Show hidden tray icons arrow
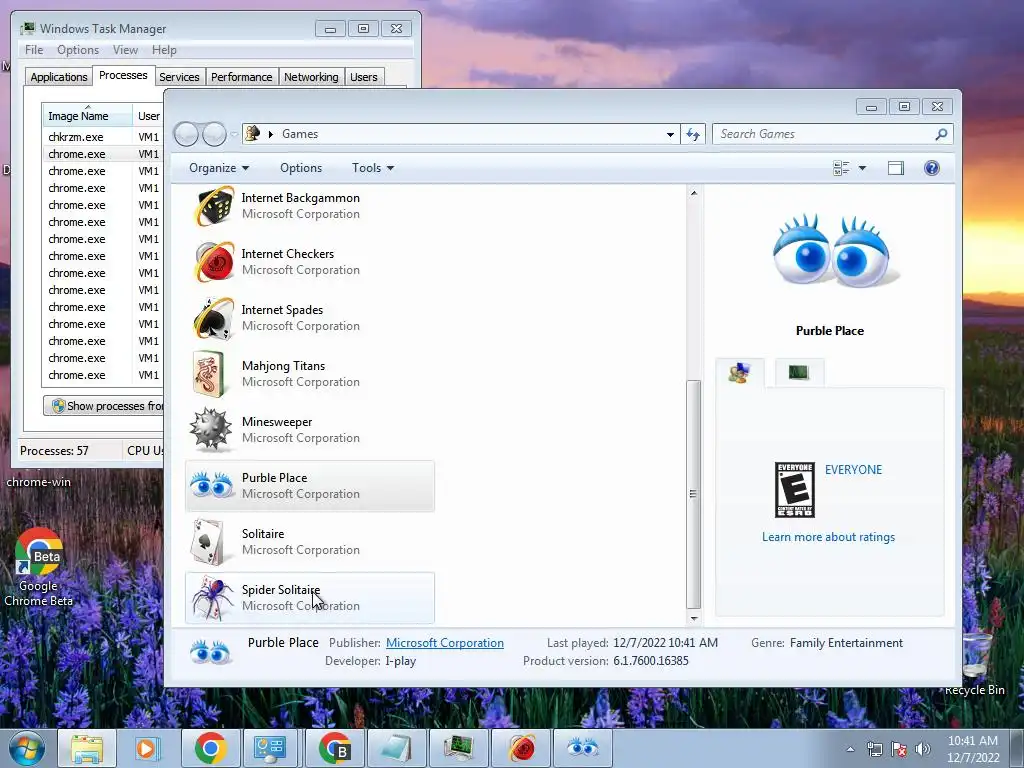1024x768 pixels. [850, 749]
